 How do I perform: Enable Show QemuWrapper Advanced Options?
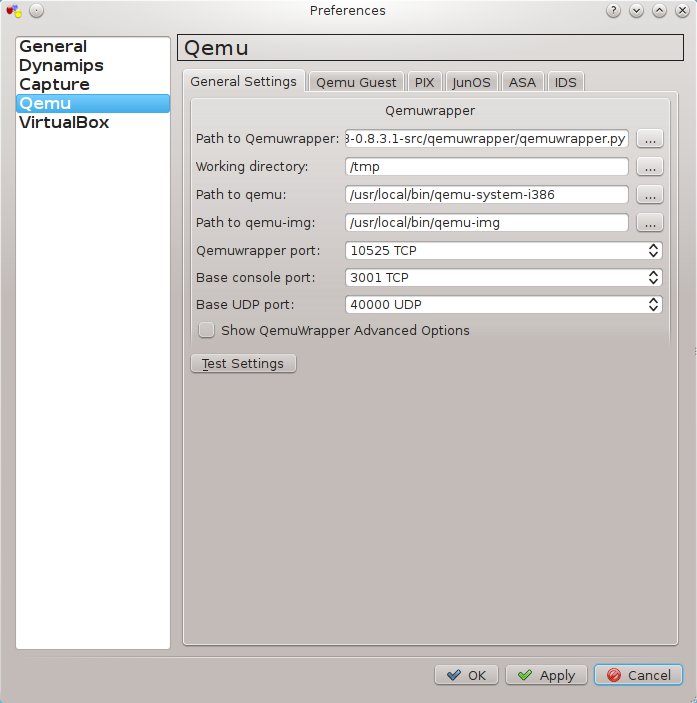coord(207,330)
